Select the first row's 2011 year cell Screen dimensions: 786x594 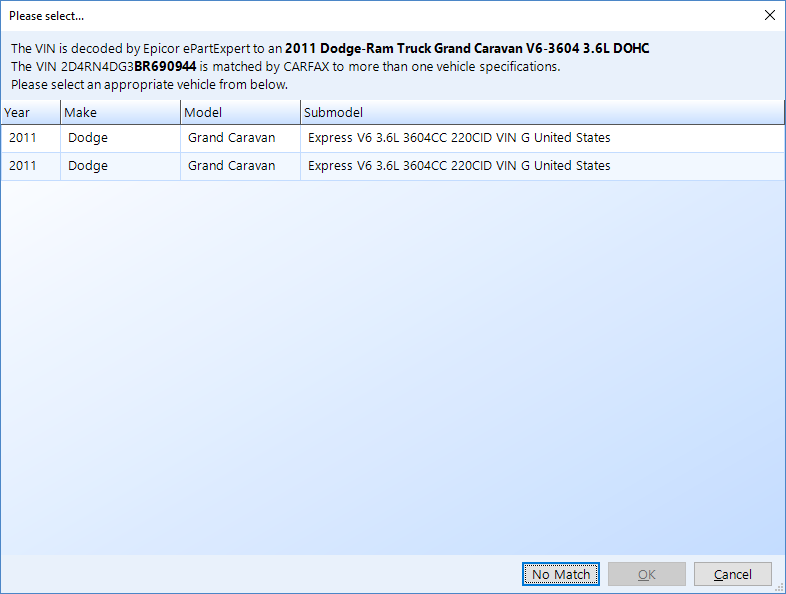pyautogui.click(x=31, y=138)
